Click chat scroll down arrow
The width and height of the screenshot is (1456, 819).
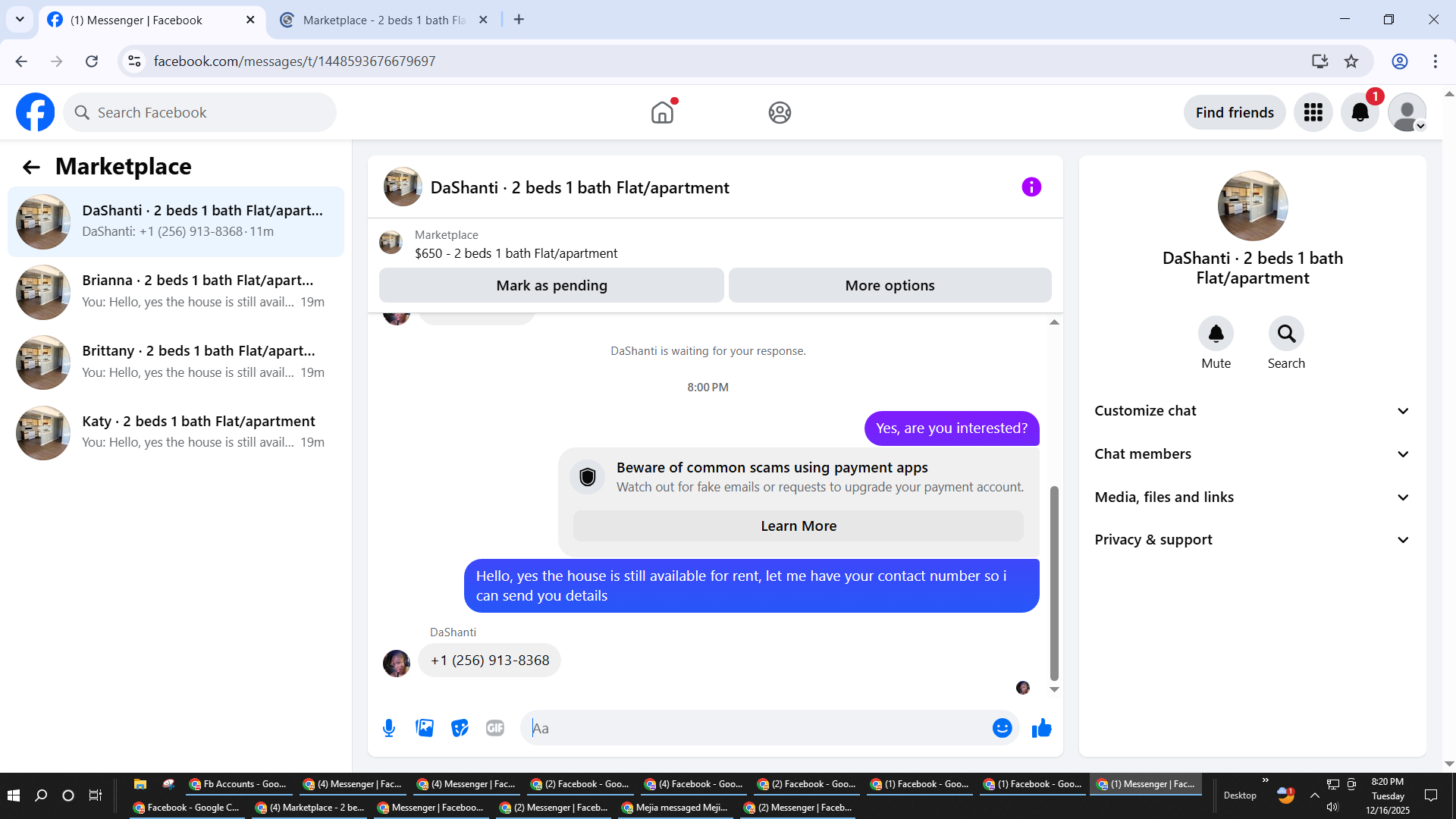click(x=1054, y=689)
